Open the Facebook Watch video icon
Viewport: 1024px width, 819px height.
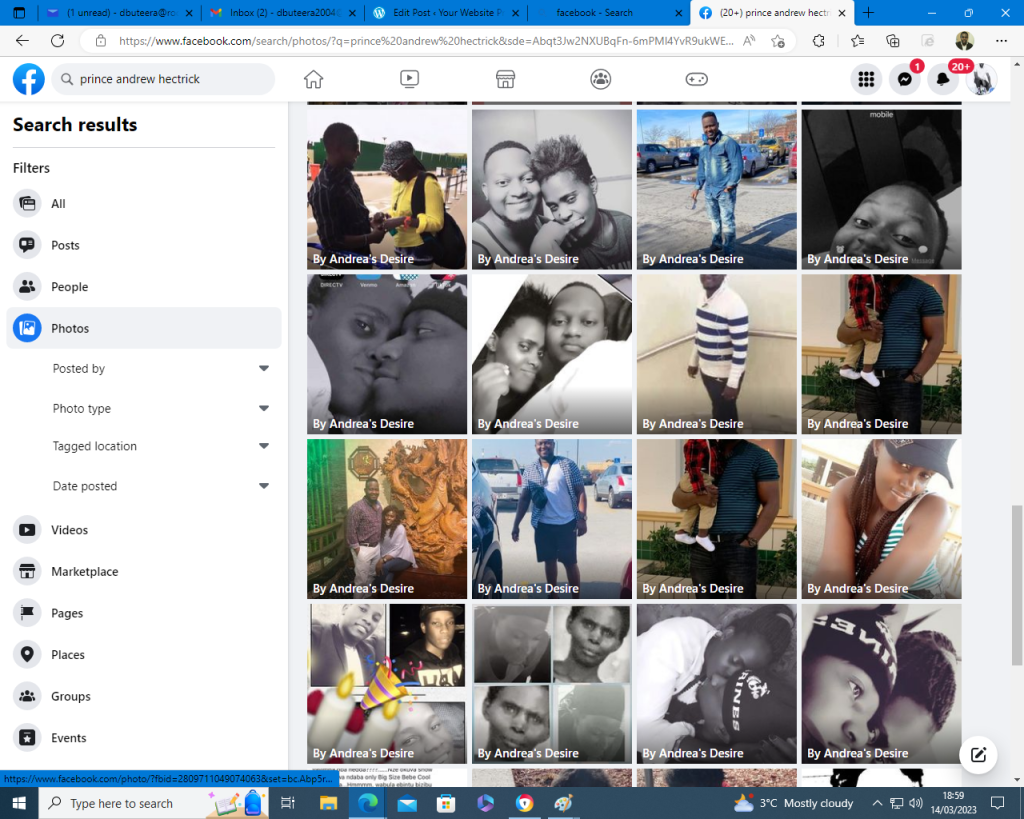[409, 80]
